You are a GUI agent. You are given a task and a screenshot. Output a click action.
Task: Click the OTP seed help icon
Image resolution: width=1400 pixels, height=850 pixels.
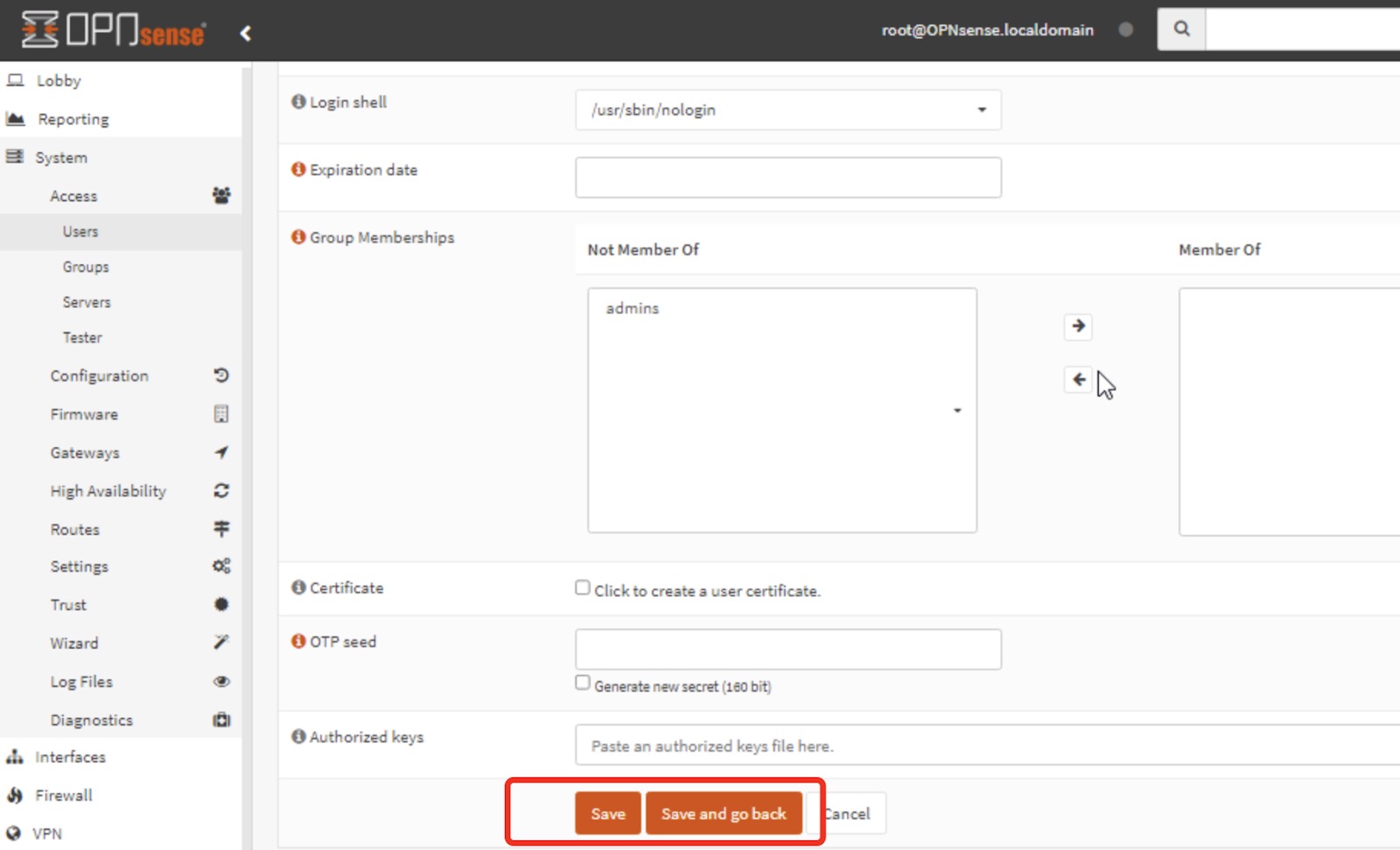coord(298,642)
